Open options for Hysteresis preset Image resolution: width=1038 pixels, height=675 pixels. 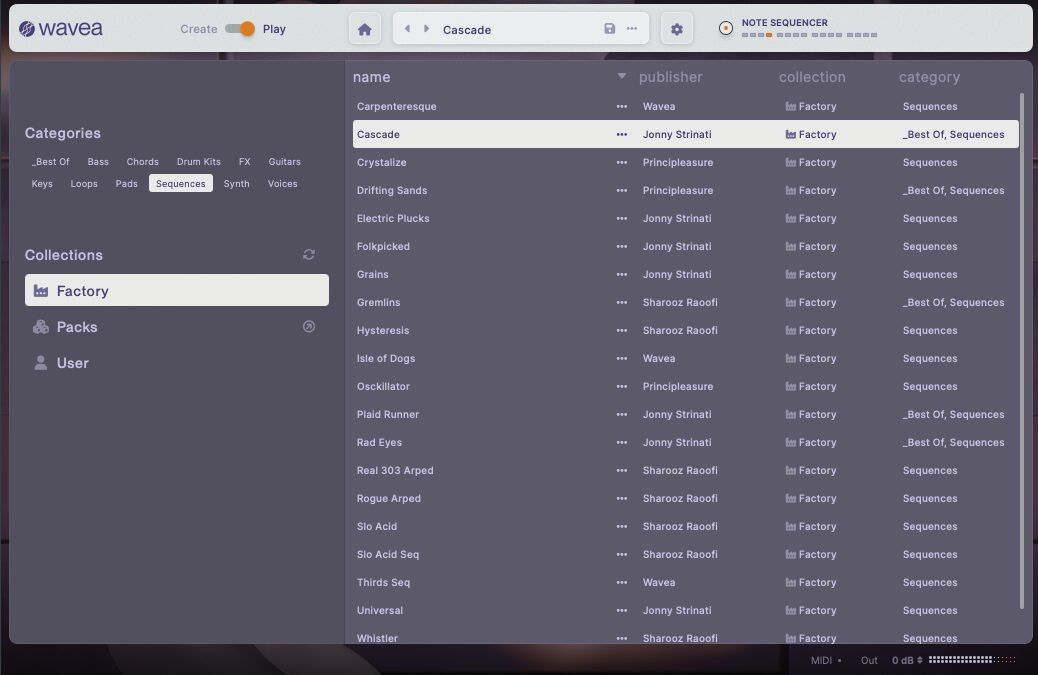coord(622,330)
